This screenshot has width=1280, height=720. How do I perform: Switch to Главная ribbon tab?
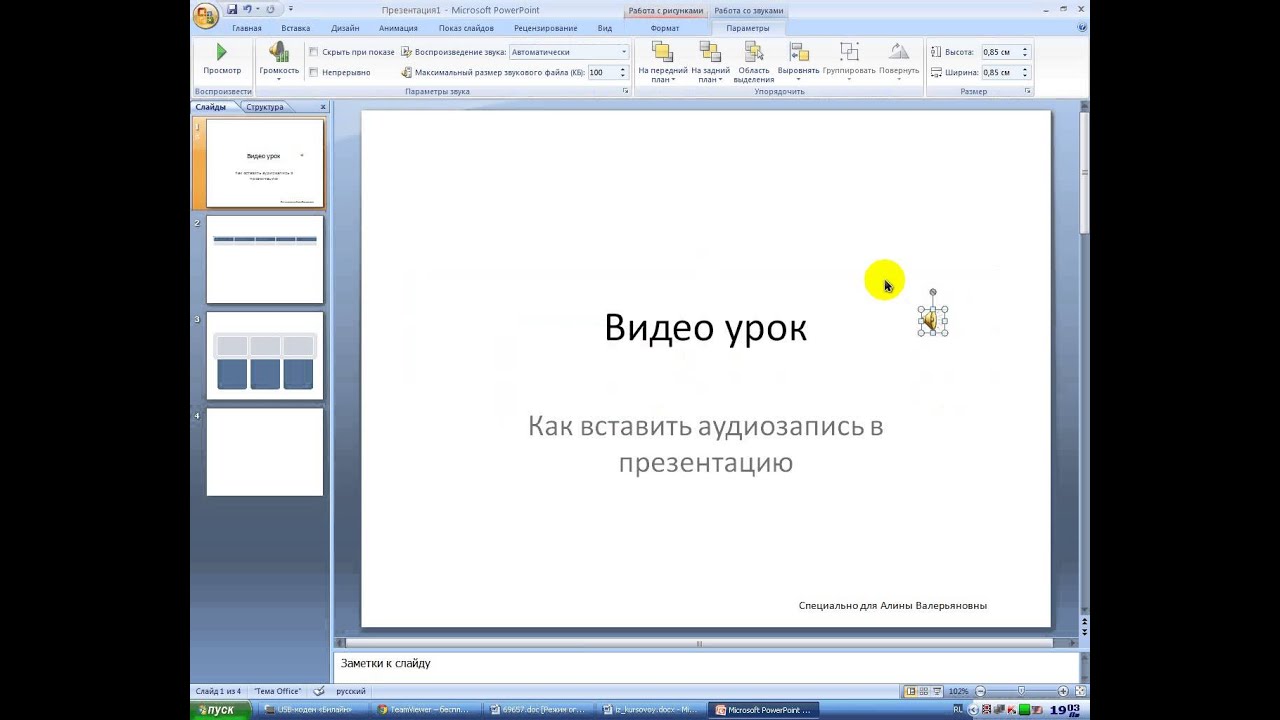pos(246,28)
